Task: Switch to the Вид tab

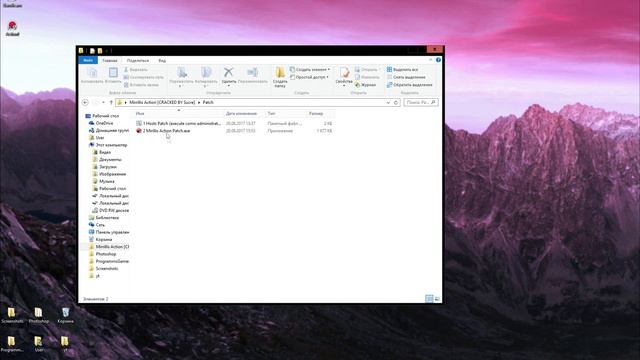Action: [162, 60]
